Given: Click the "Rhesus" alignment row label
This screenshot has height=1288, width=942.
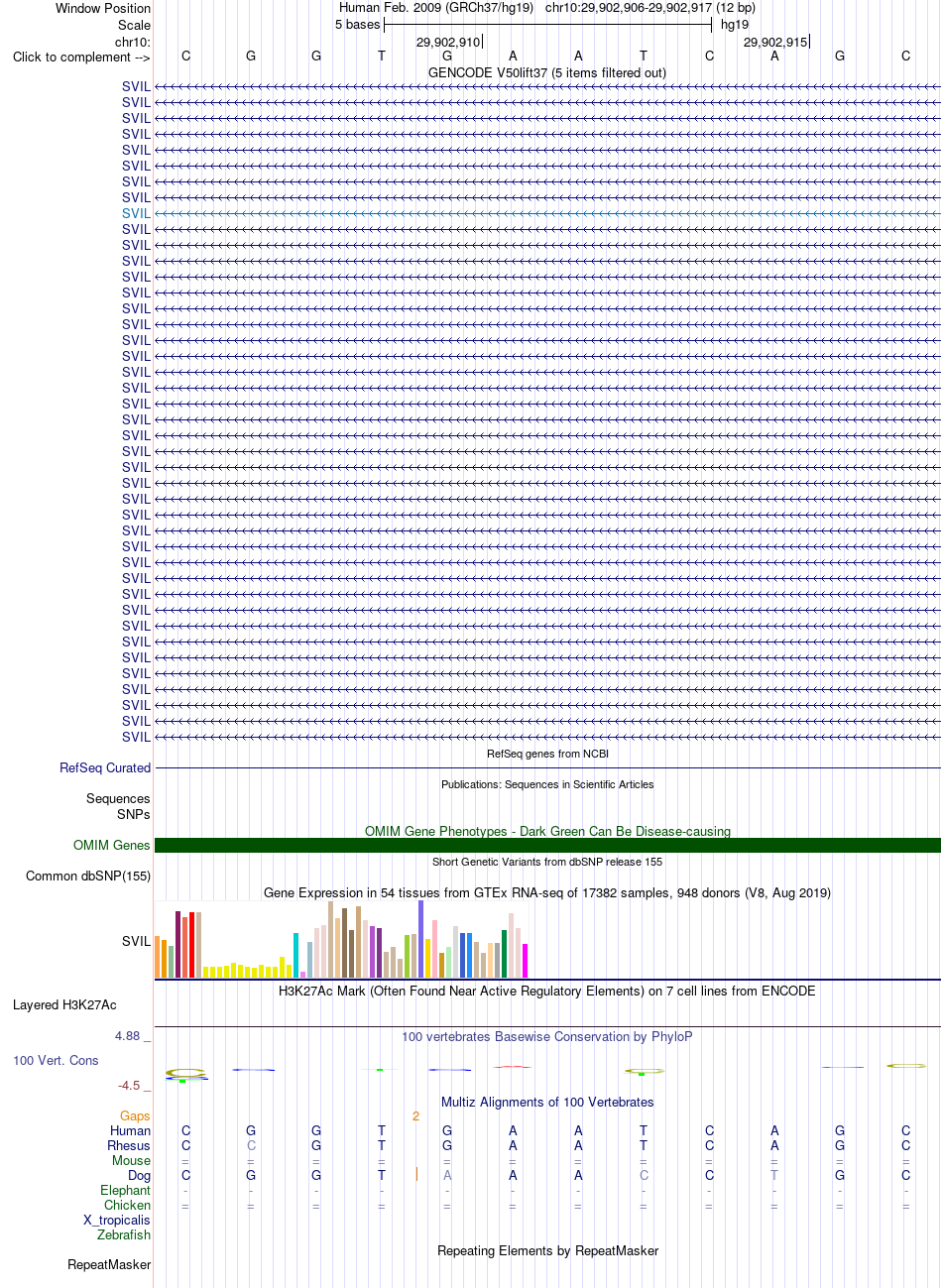Looking at the screenshot, I should click(x=129, y=1145).
